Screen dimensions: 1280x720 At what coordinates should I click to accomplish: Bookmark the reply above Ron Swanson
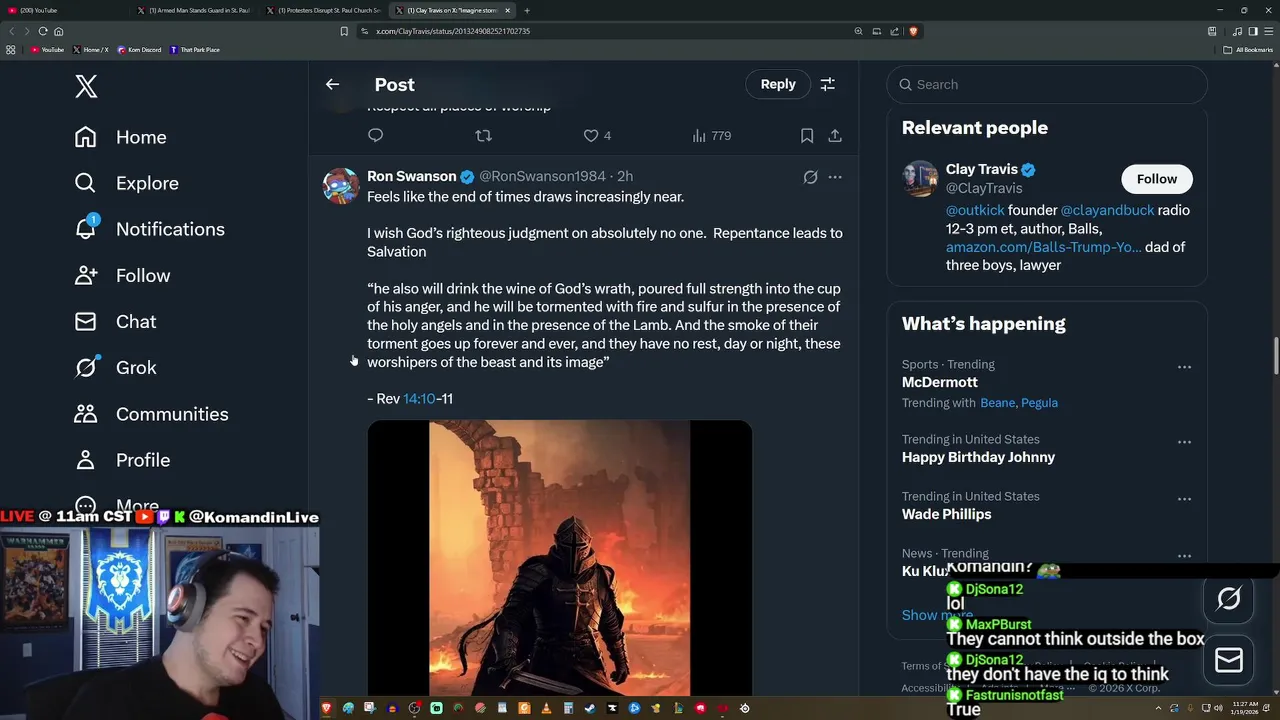[807, 135]
